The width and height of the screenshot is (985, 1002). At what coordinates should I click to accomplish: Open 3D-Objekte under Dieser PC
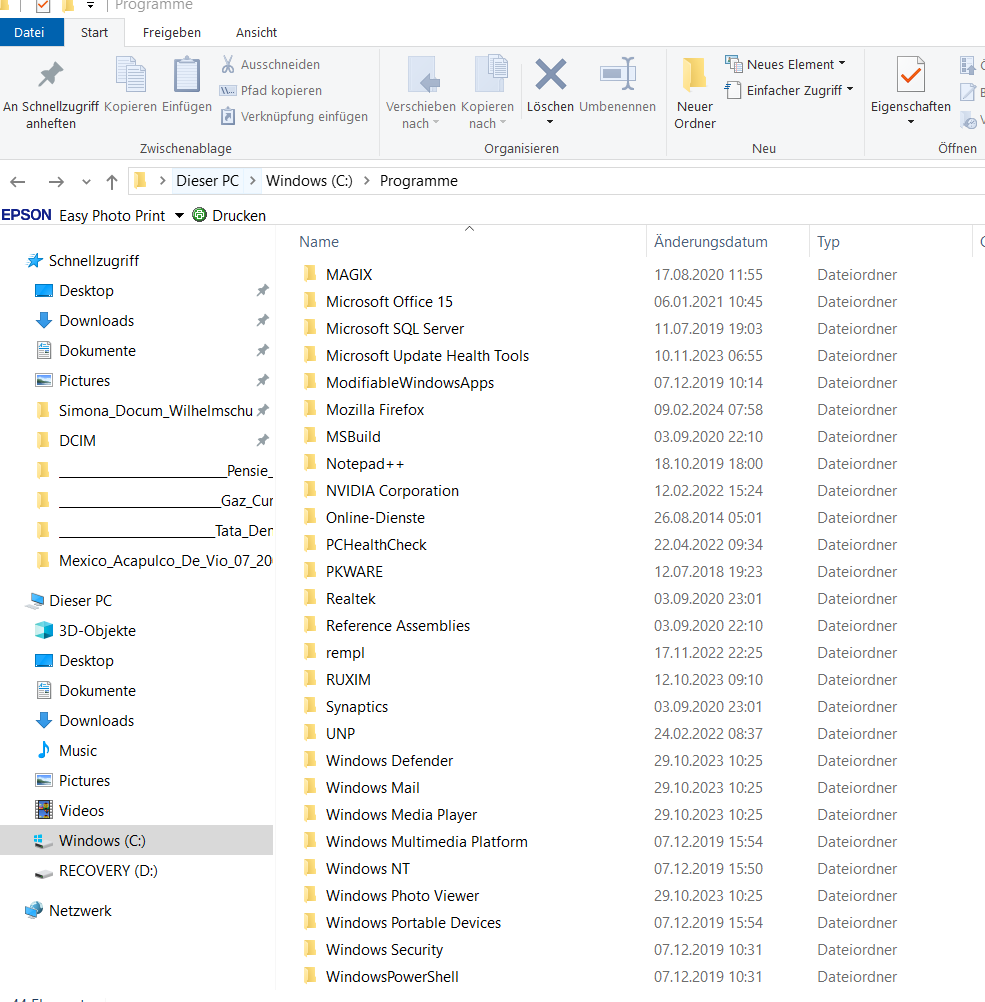coord(97,631)
